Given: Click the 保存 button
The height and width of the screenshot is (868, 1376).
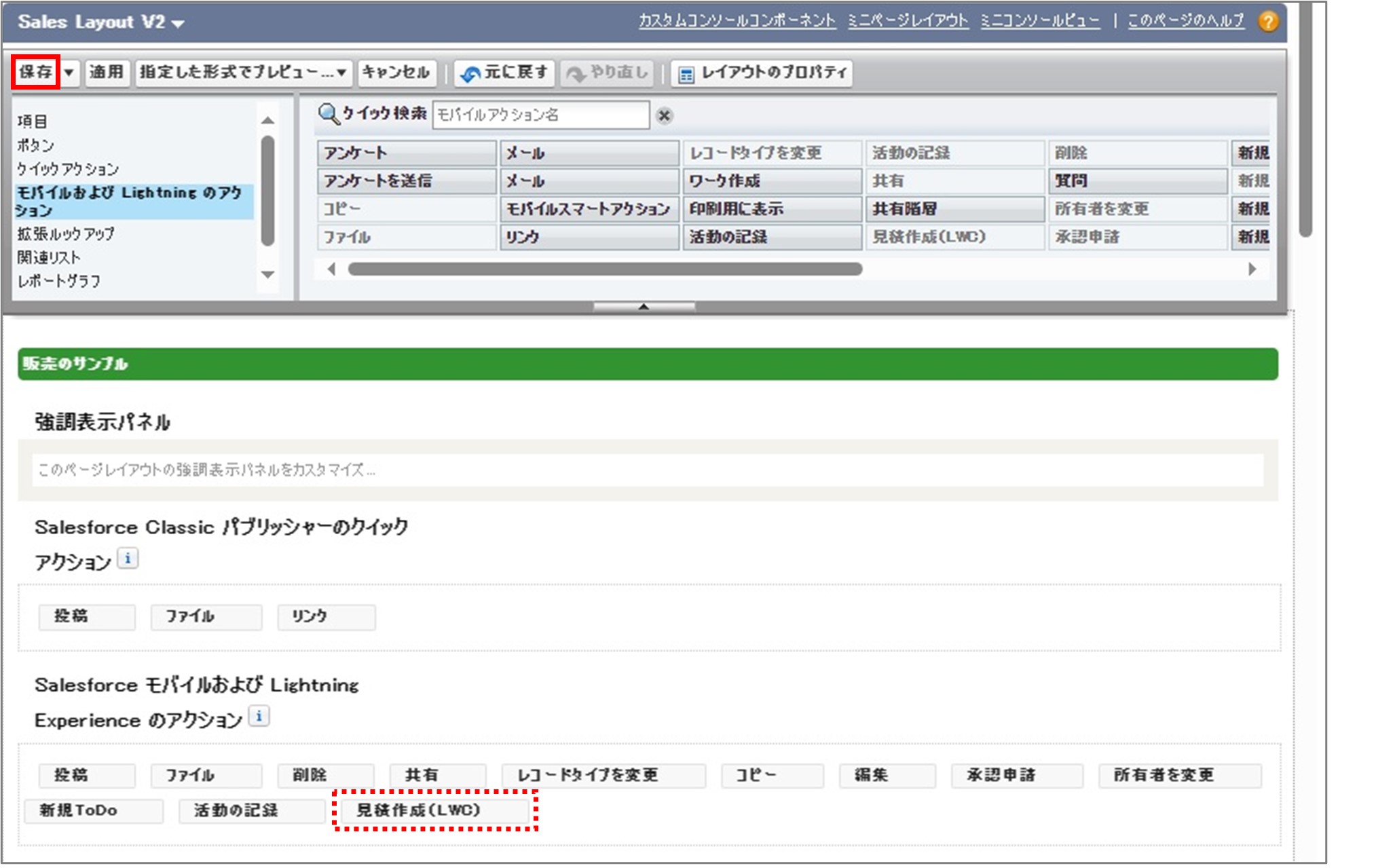Looking at the screenshot, I should click(36, 72).
